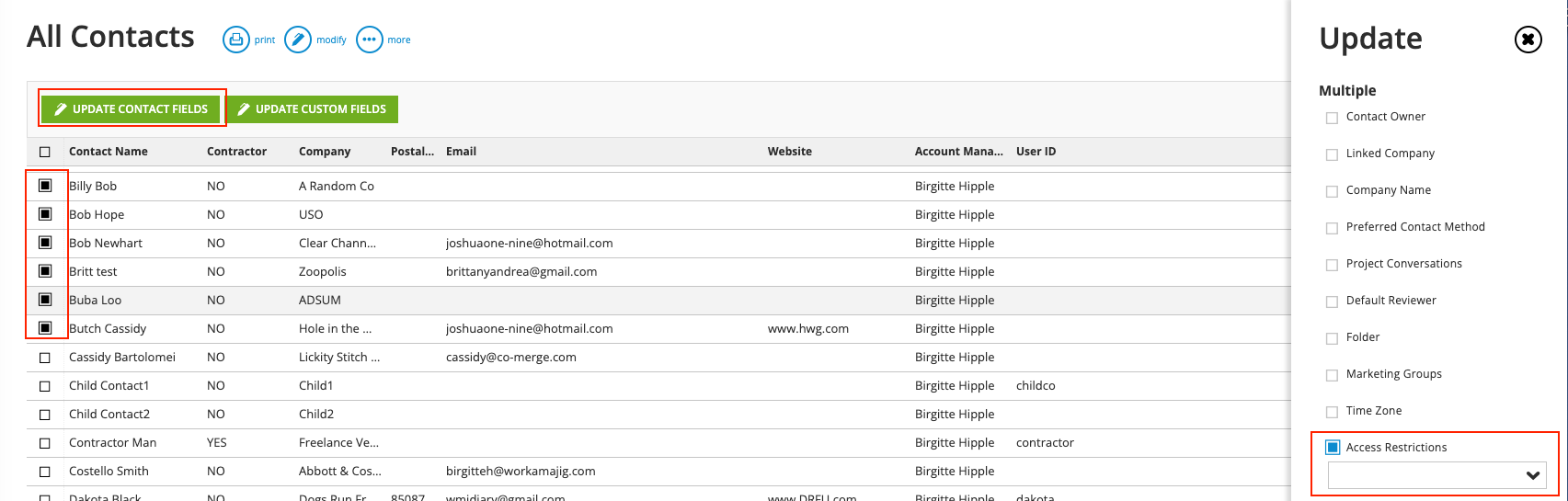
Task: Uncheck the Buba Loo row checkbox
Action: point(45,300)
